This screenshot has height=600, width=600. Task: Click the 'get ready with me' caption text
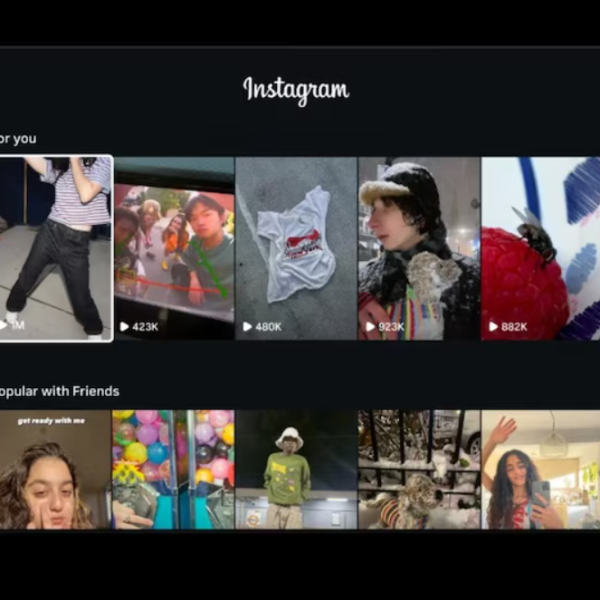[x=54, y=421]
